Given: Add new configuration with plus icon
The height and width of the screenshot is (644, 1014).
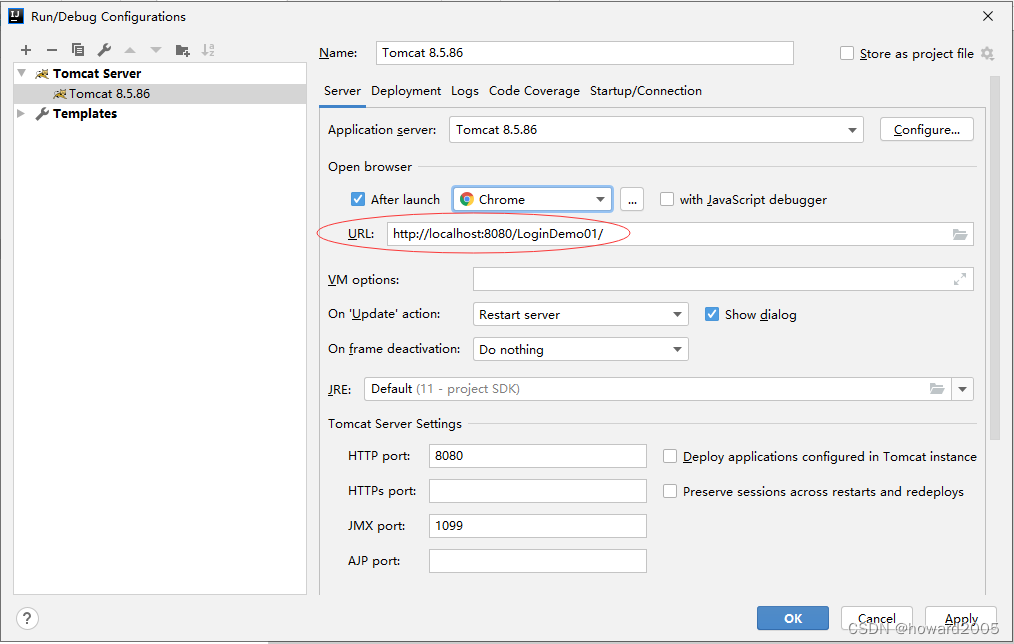Looking at the screenshot, I should click(26, 50).
